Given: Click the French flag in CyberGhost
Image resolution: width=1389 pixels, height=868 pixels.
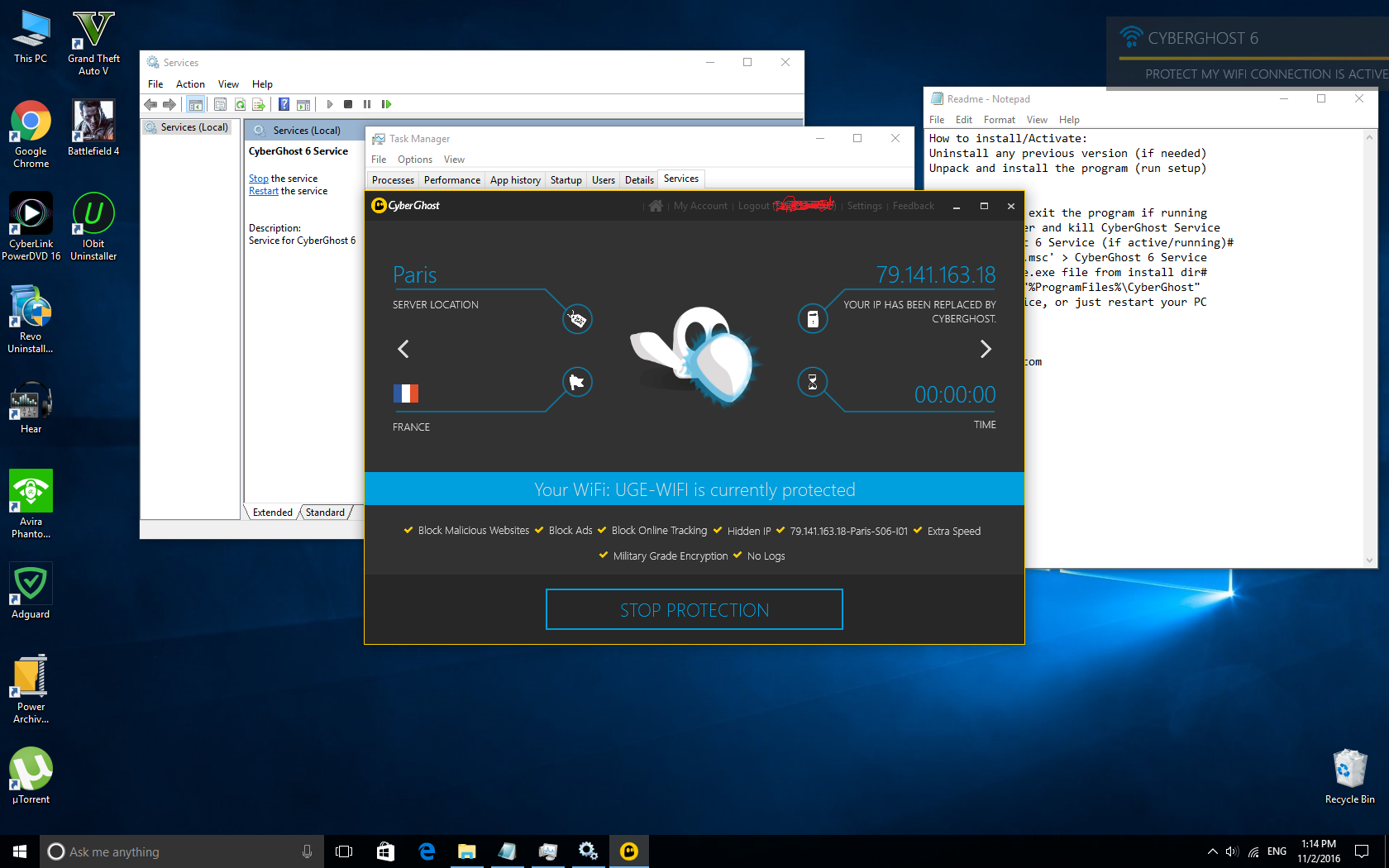Looking at the screenshot, I should pyautogui.click(x=406, y=393).
